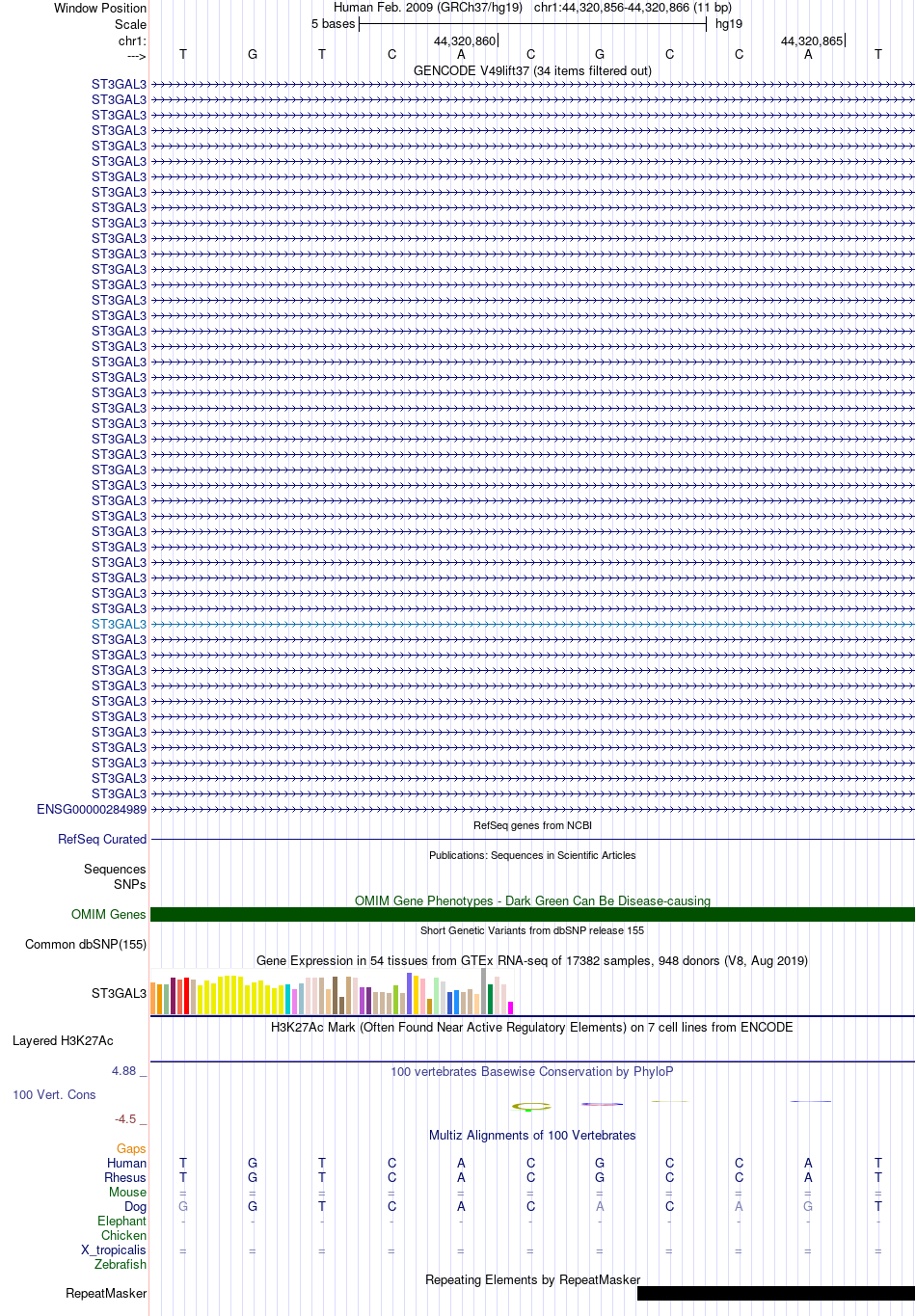Click the RefSeq Curated track label
This screenshot has height=1316, width=916.
[102, 839]
